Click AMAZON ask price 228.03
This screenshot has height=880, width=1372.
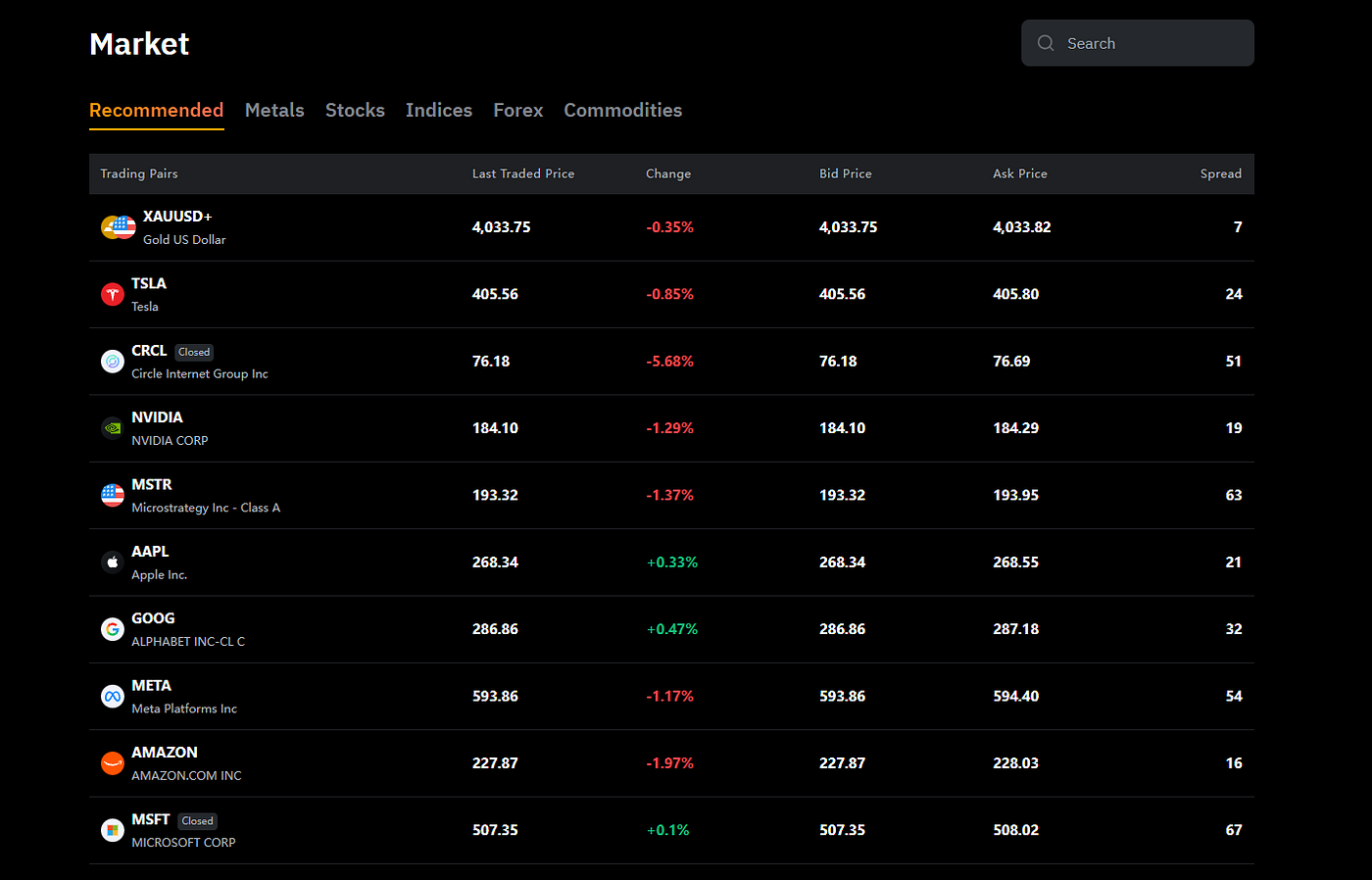(1016, 763)
